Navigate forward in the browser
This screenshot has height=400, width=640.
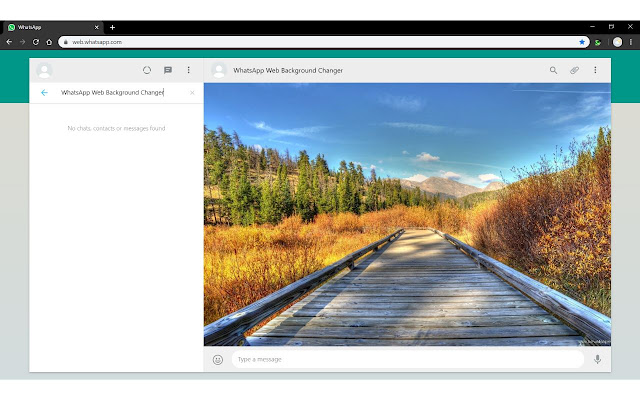(x=22, y=42)
